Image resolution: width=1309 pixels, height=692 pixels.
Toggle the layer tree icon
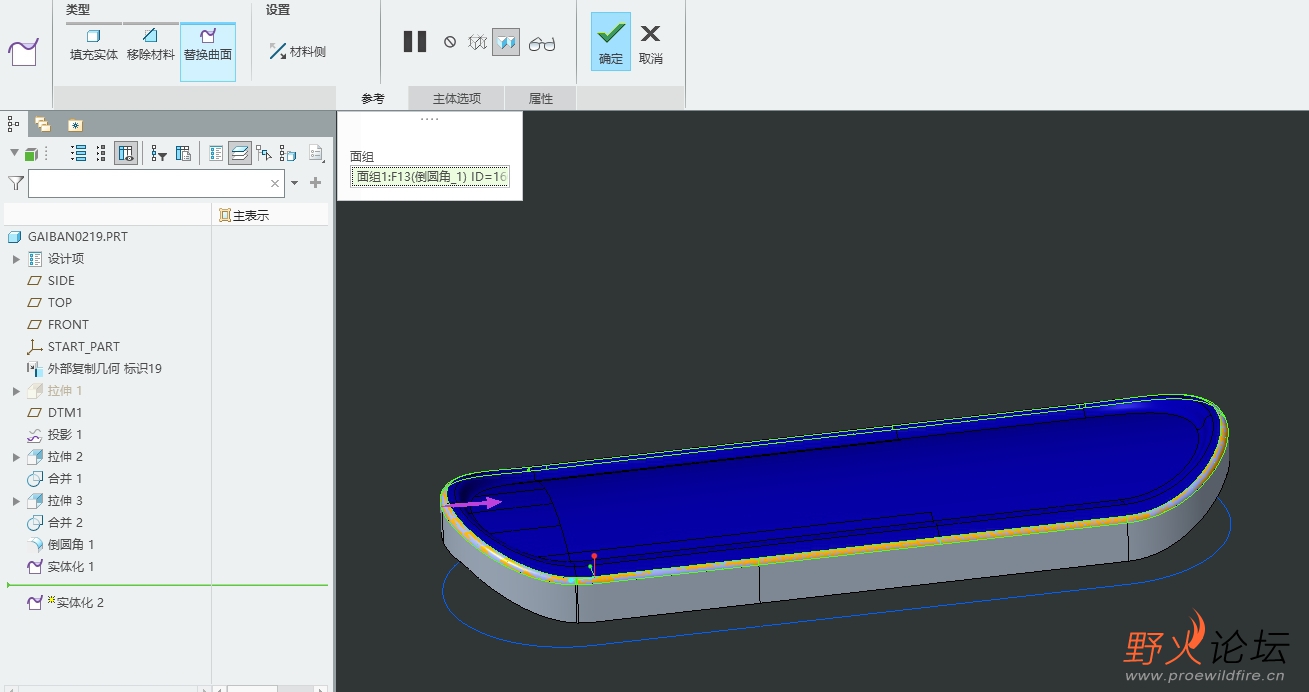click(240, 153)
